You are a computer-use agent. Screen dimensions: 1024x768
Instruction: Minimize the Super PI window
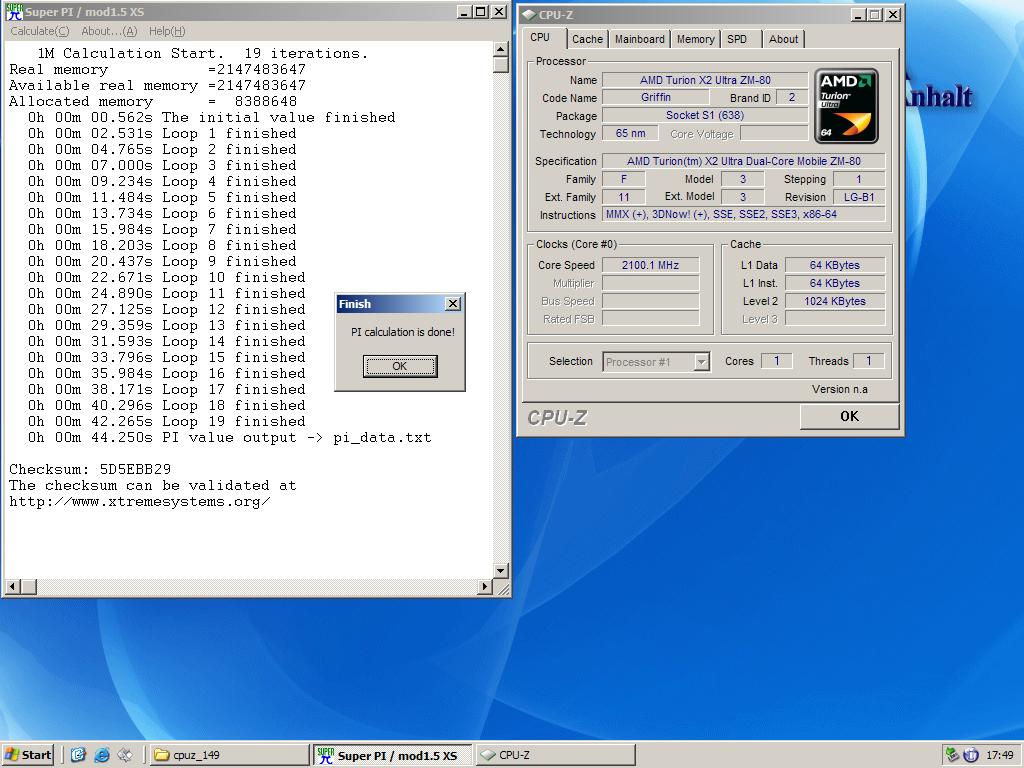[x=464, y=12]
